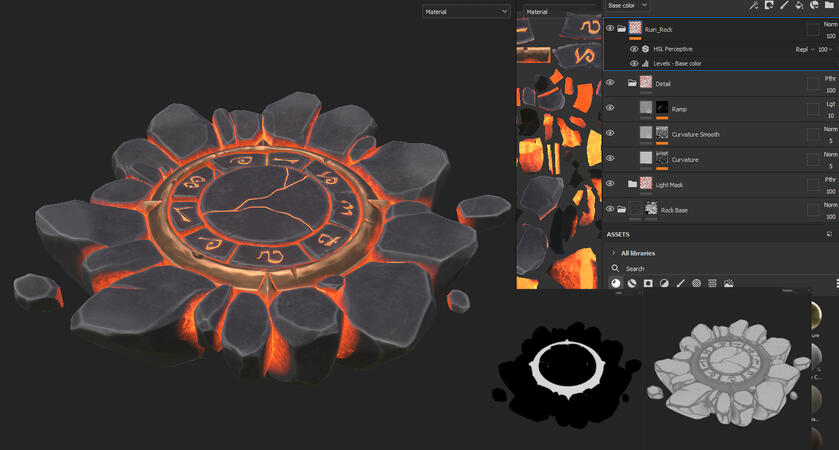Add a new folder to layer stack
The width and height of the screenshot is (839, 450).
pos(830,5)
